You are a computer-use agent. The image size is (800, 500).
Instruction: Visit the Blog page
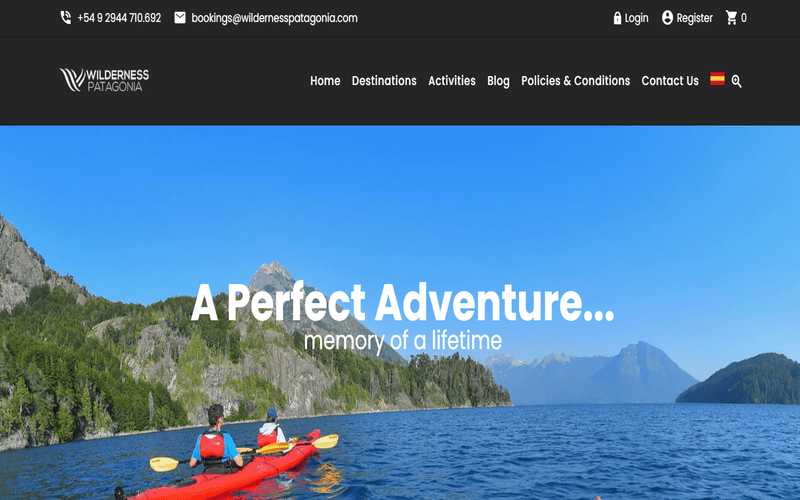click(x=498, y=81)
